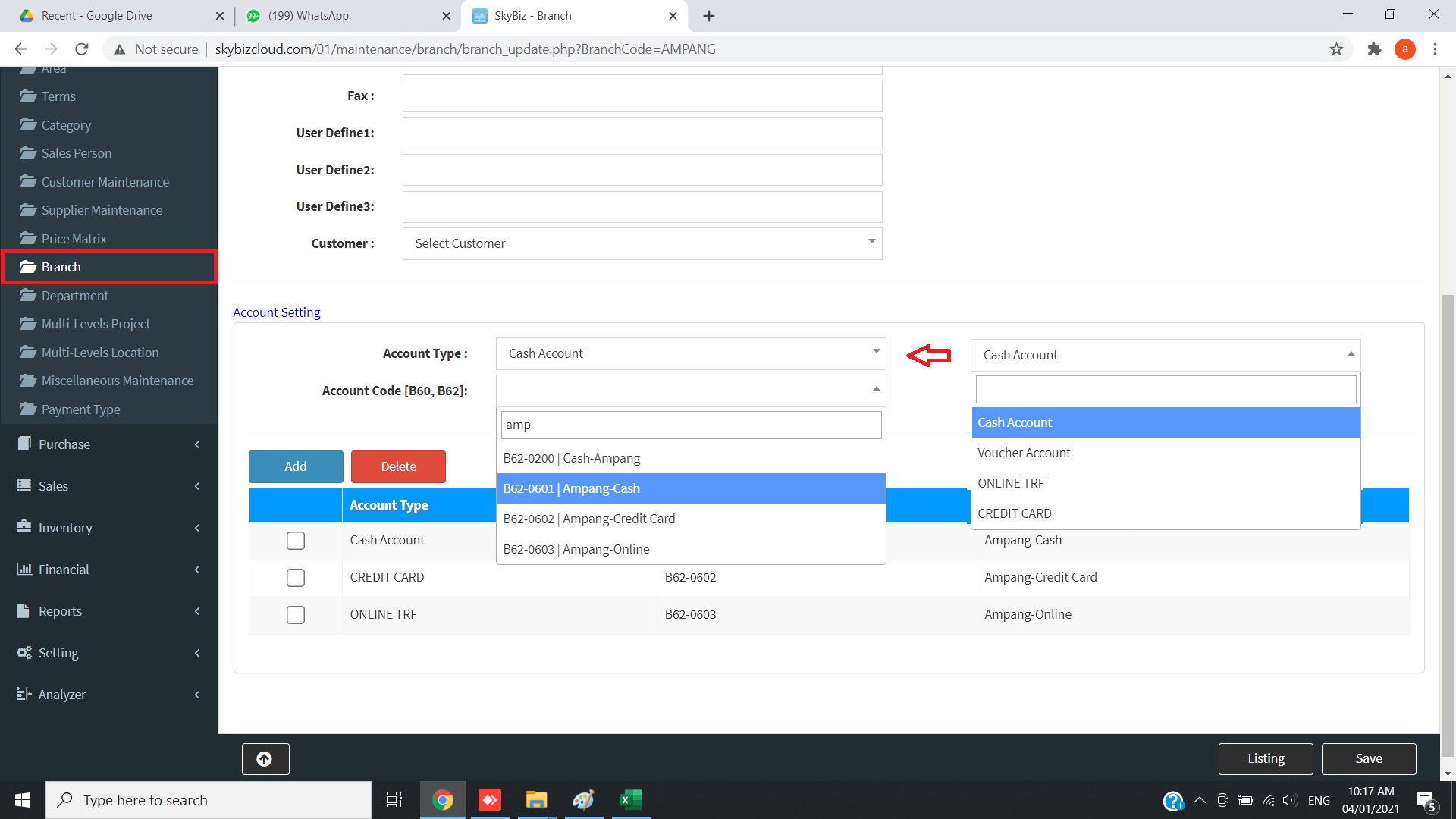Image resolution: width=1456 pixels, height=819 pixels.
Task: Open the Select Customer dropdown
Action: (x=642, y=243)
